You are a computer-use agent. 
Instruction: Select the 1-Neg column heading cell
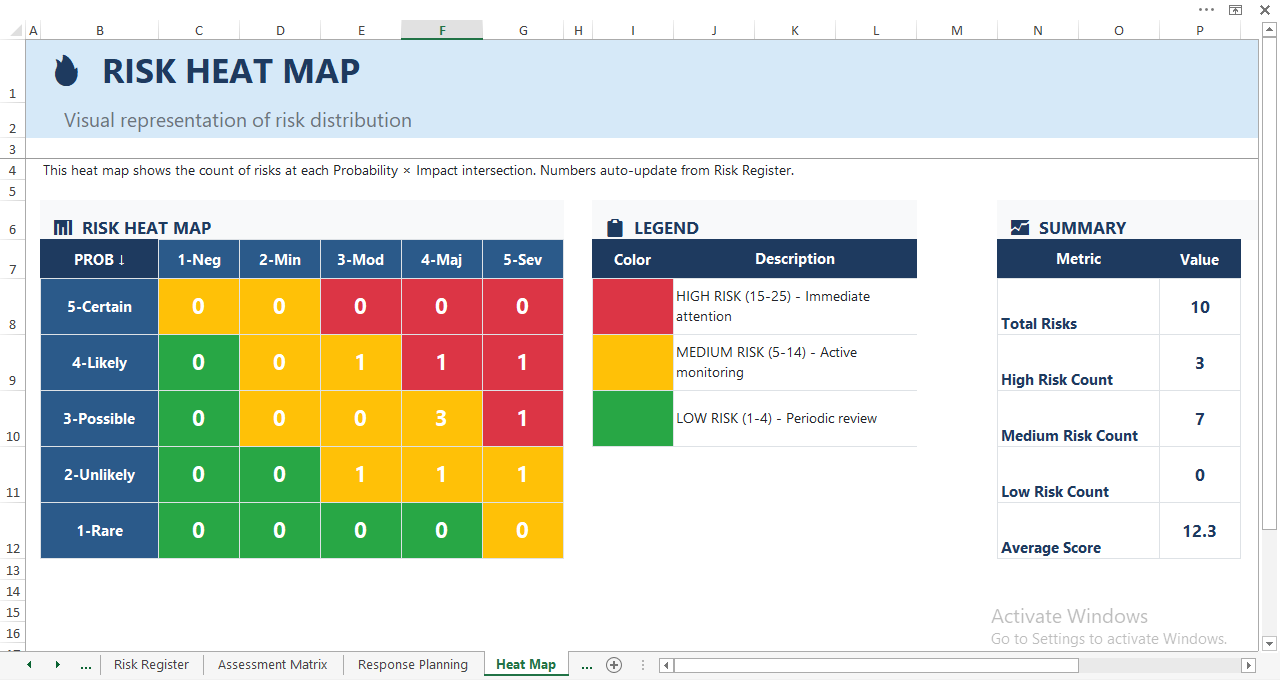[x=199, y=260]
